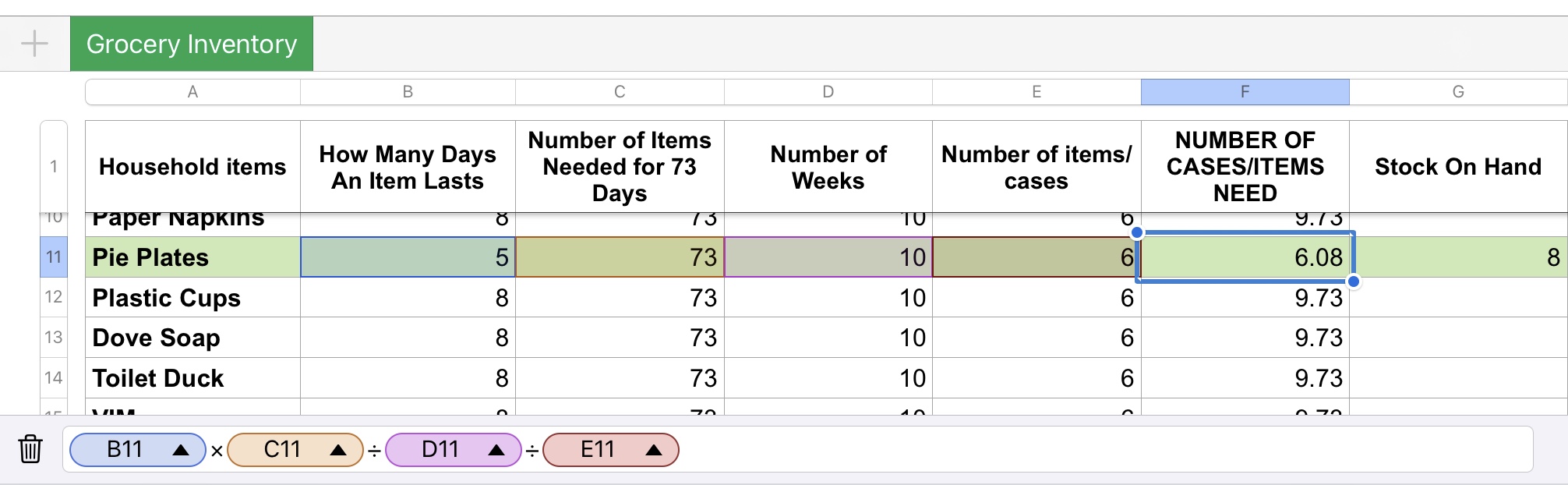Select row 11 header
Image resolution: width=1568 pixels, height=485 pixels.
(x=54, y=257)
